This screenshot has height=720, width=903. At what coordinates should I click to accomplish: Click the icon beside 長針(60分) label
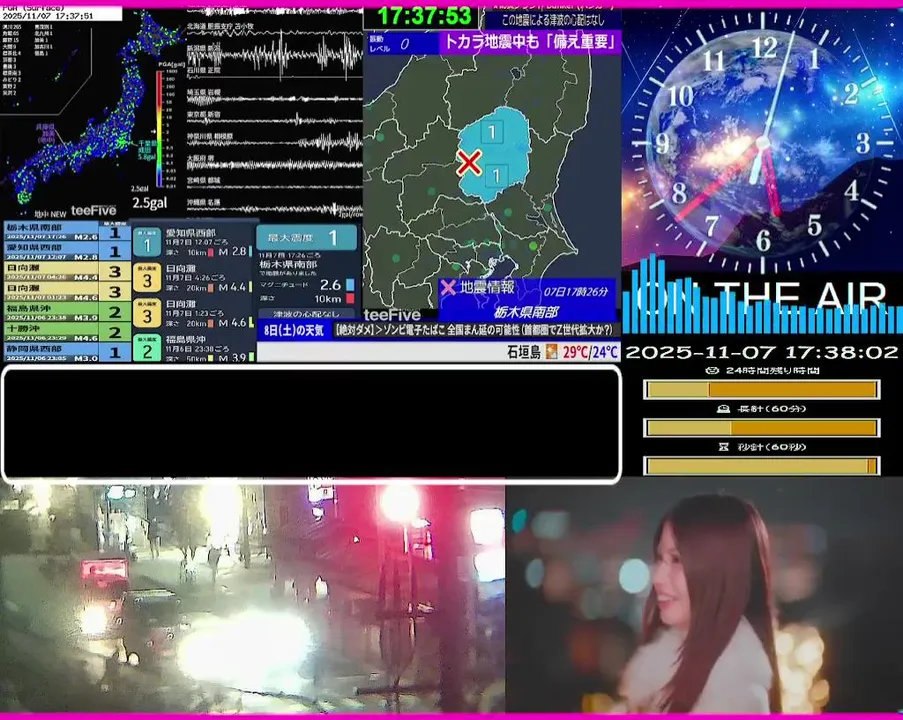(723, 408)
